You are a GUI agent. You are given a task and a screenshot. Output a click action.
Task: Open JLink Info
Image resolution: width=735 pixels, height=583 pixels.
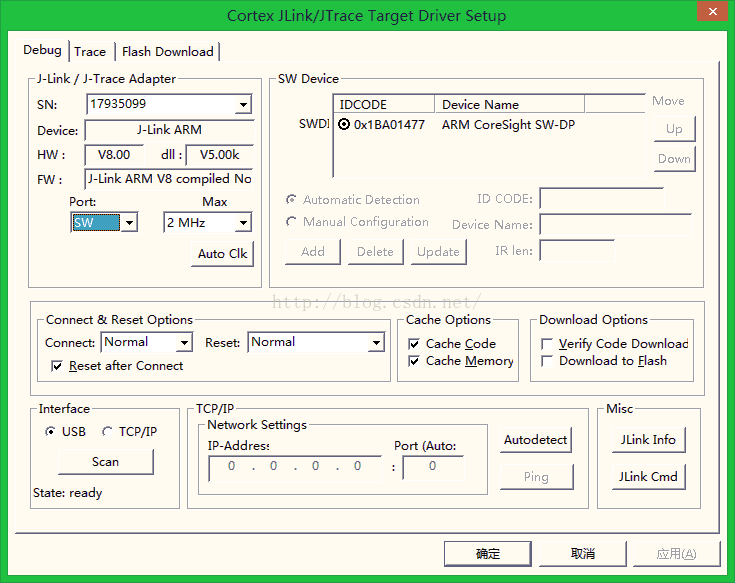(649, 440)
